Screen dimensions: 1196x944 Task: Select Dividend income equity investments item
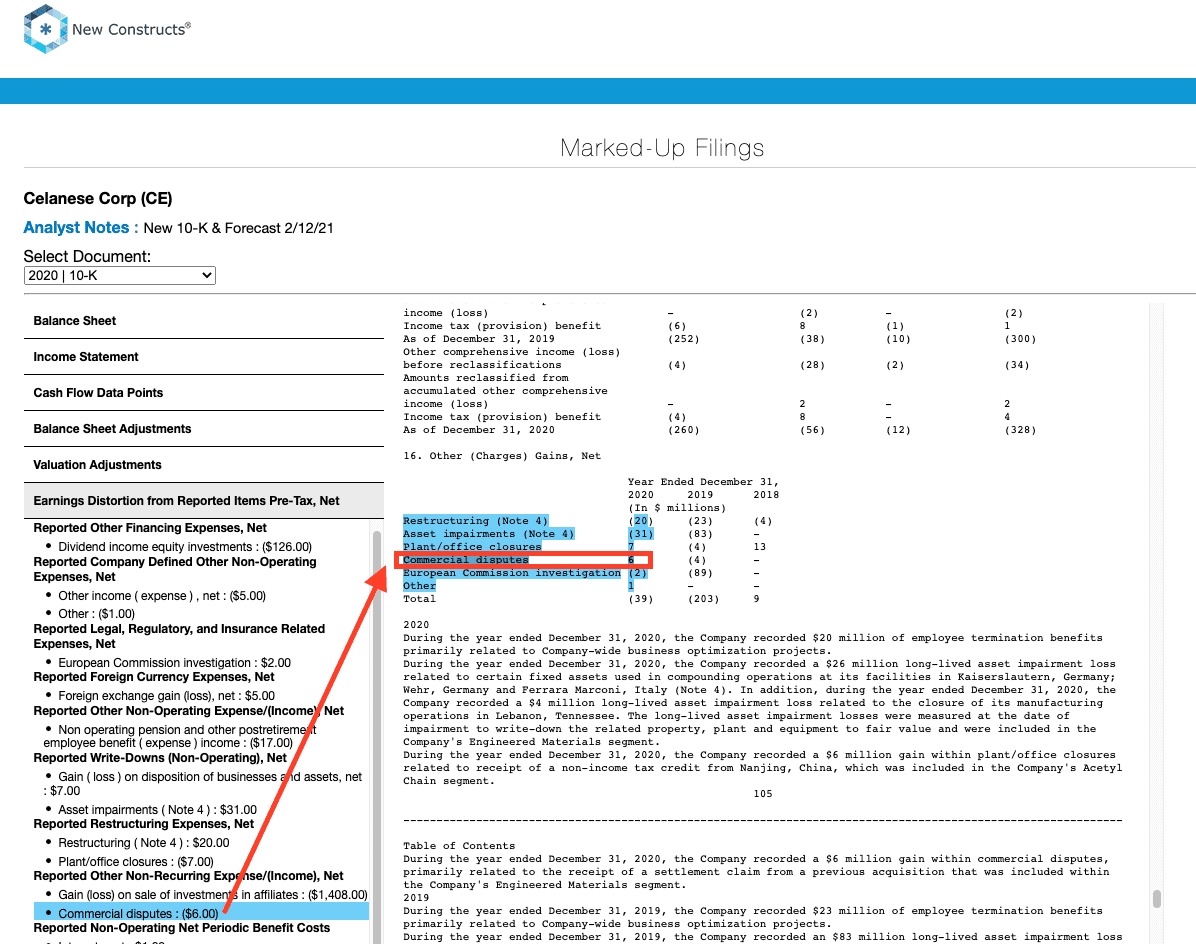185,547
